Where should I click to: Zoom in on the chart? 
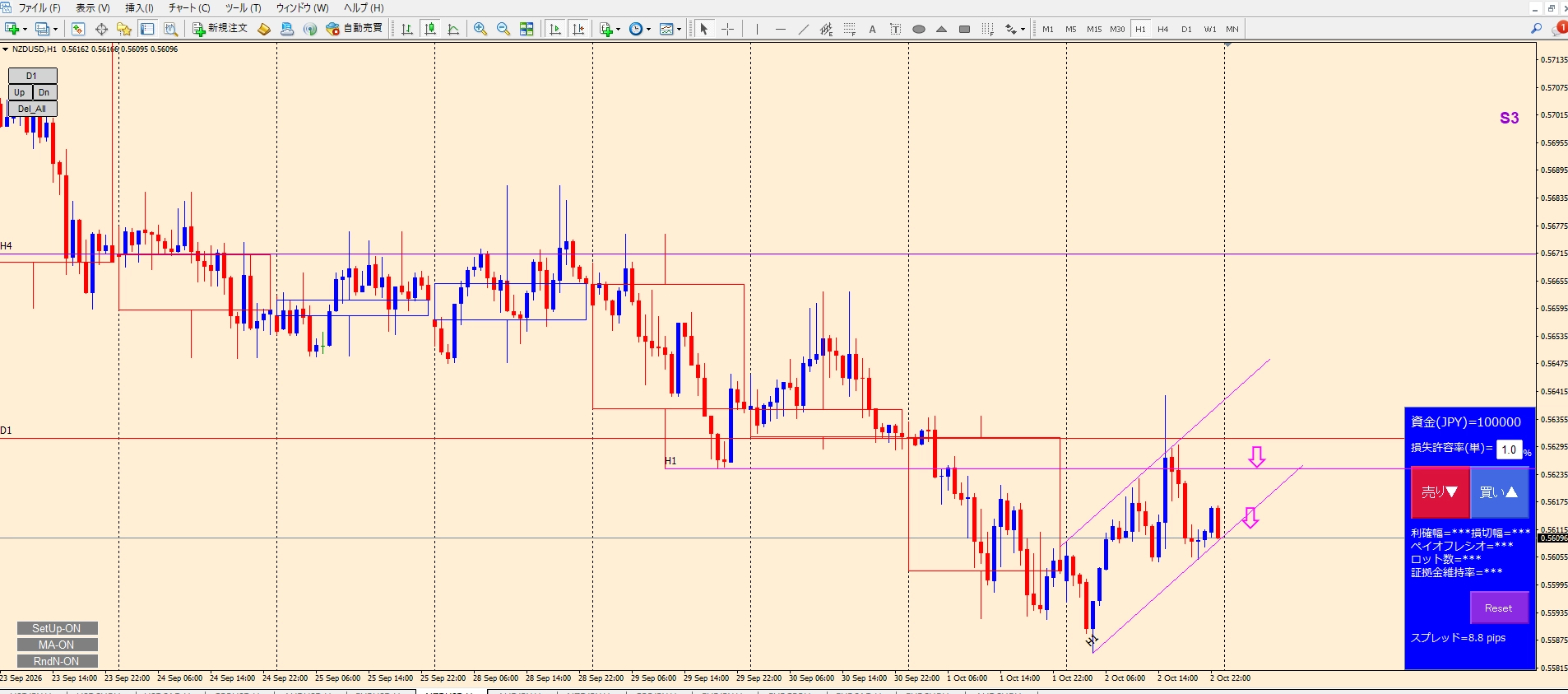(480, 29)
